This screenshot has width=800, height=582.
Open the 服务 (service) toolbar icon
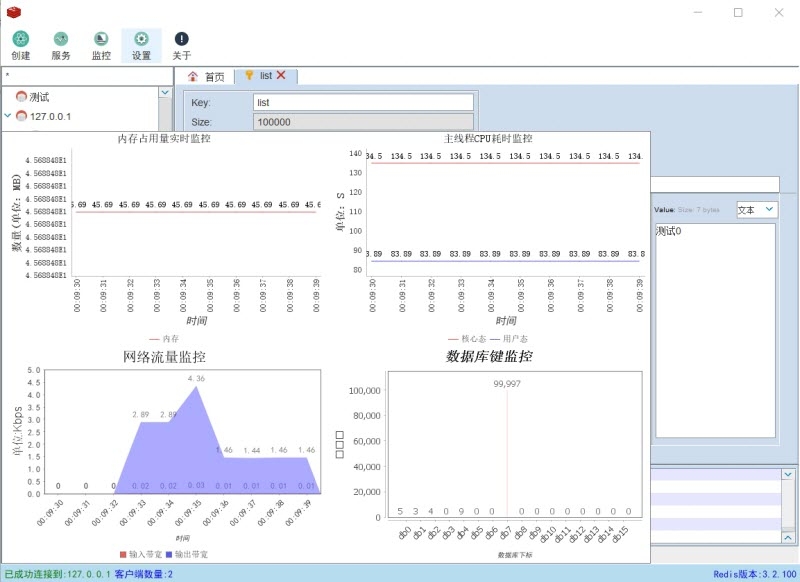[61, 45]
